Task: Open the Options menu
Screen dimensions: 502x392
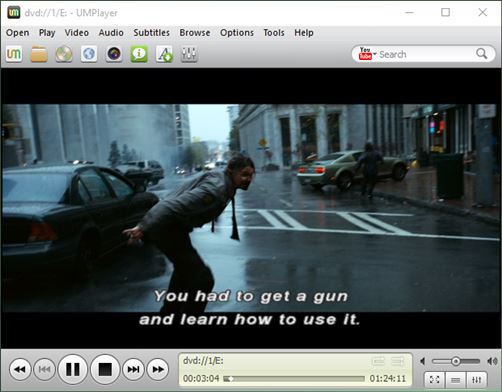Action: pyautogui.click(x=237, y=33)
